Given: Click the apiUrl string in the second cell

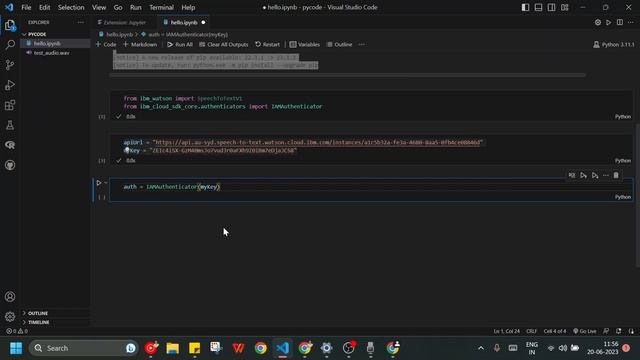Looking at the screenshot, I should tap(318, 142).
